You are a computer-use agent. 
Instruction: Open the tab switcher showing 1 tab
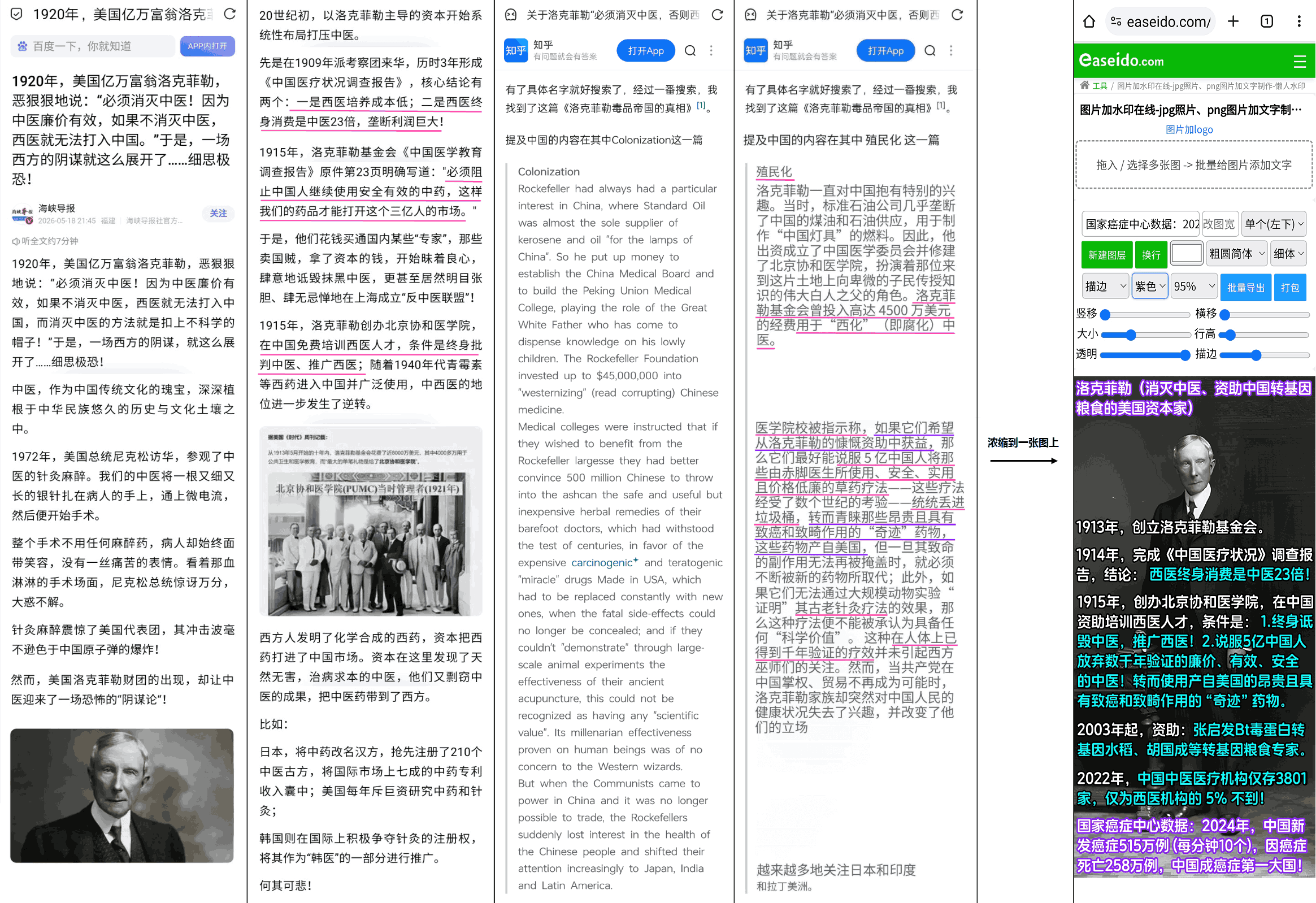pyautogui.click(x=1267, y=21)
